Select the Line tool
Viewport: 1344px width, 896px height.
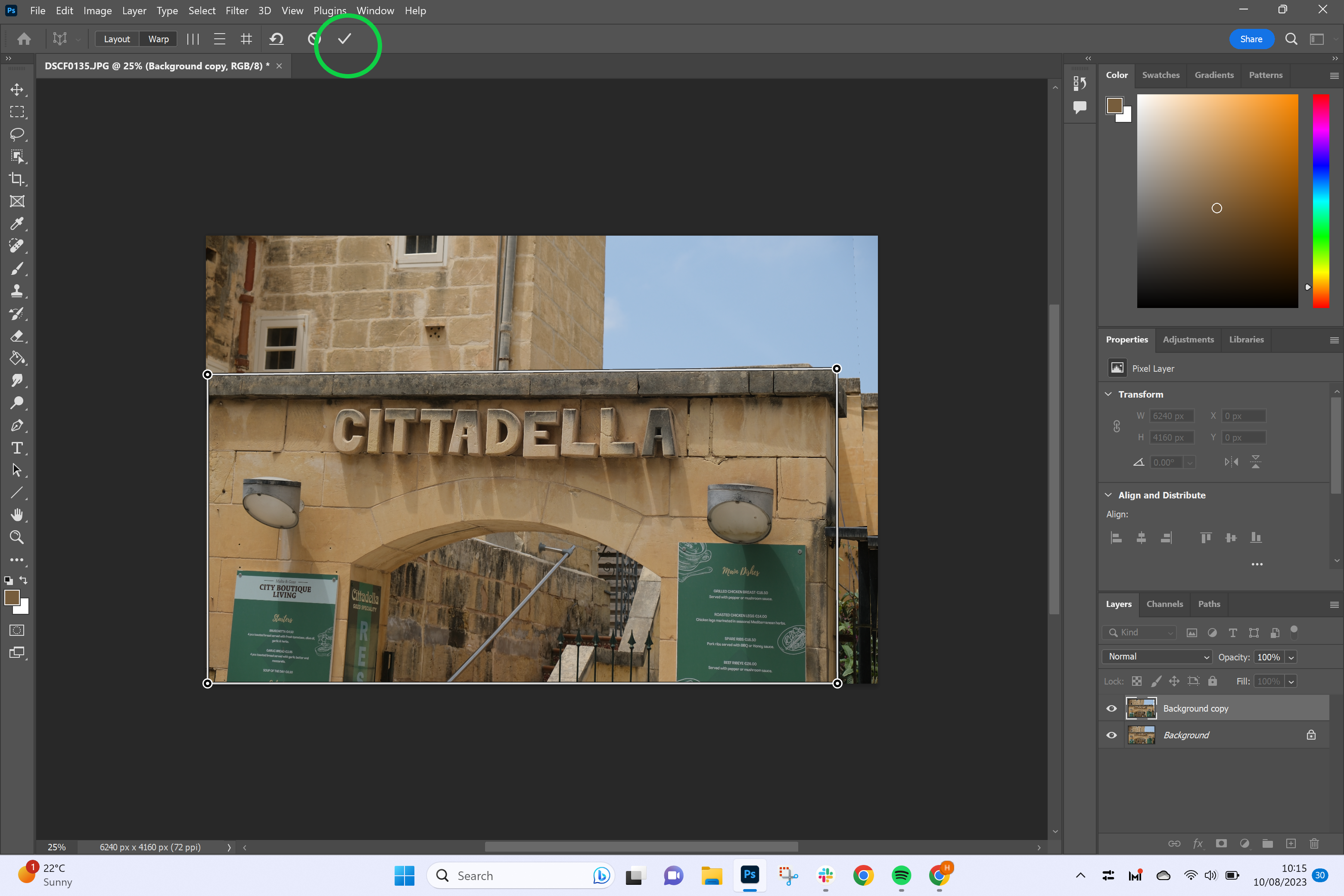tap(17, 492)
